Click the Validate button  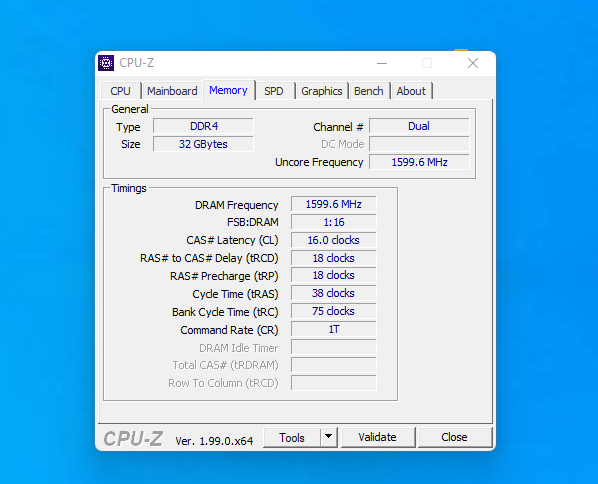tap(378, 437)
